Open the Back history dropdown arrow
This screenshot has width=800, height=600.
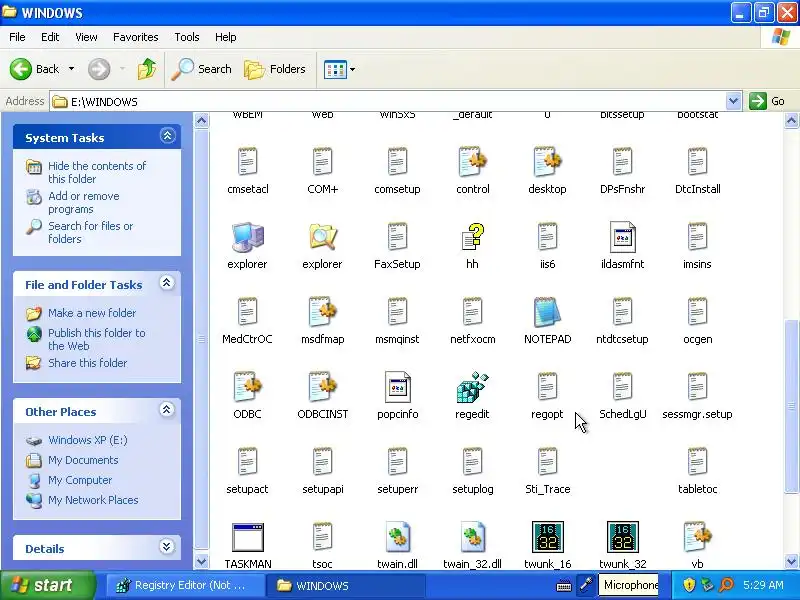[71, 69]
